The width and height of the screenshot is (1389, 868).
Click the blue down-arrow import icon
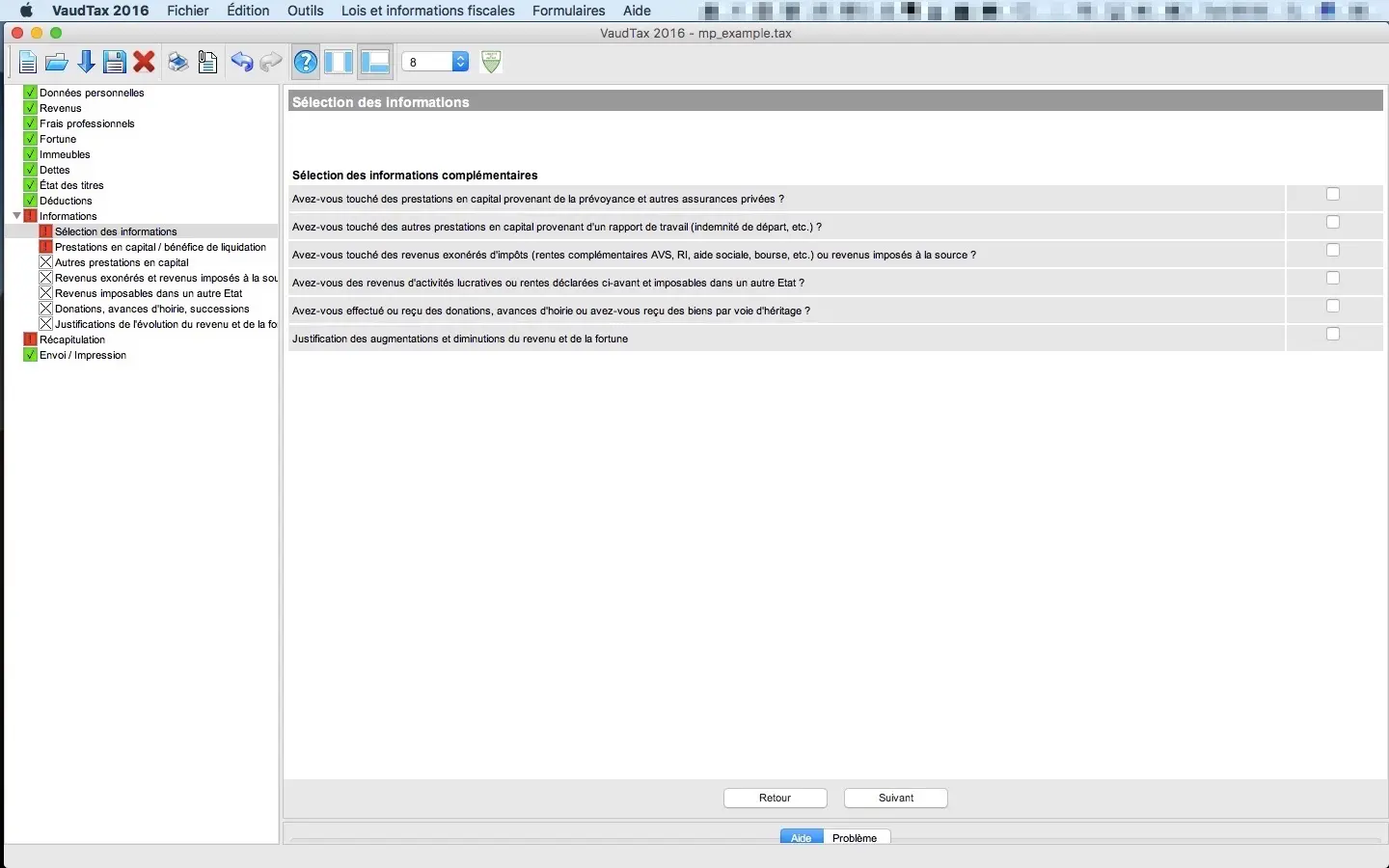tap(86, 63)
